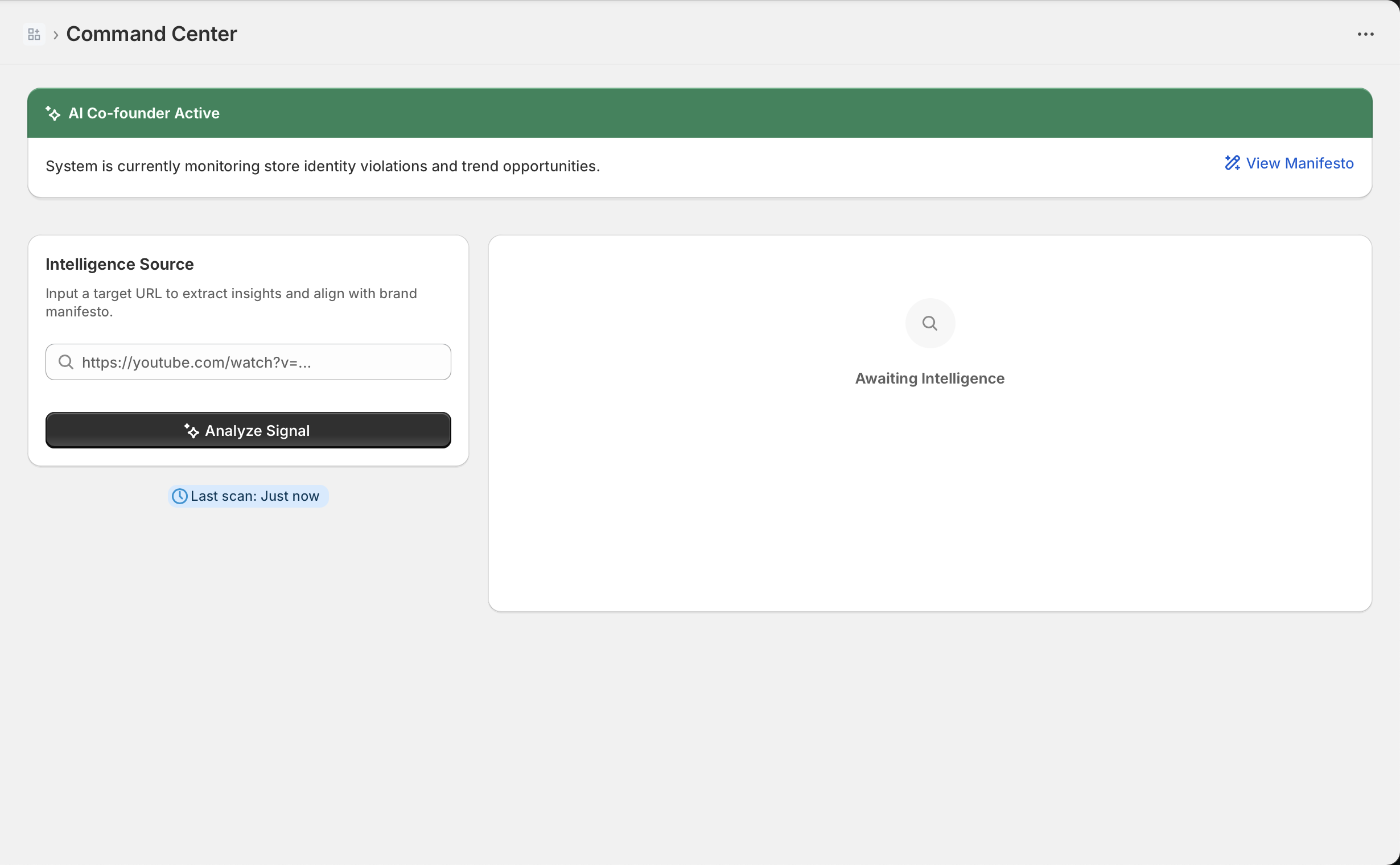The image size is (1400, 865).
Task: Click the system monitoring status message
Action: point(323,166)
